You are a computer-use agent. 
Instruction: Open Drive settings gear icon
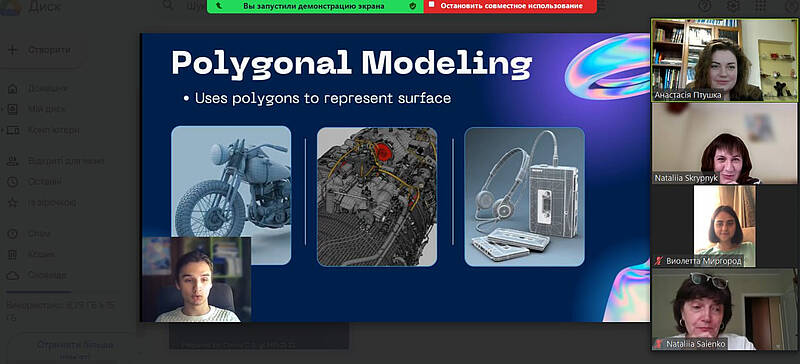[733, 6]
